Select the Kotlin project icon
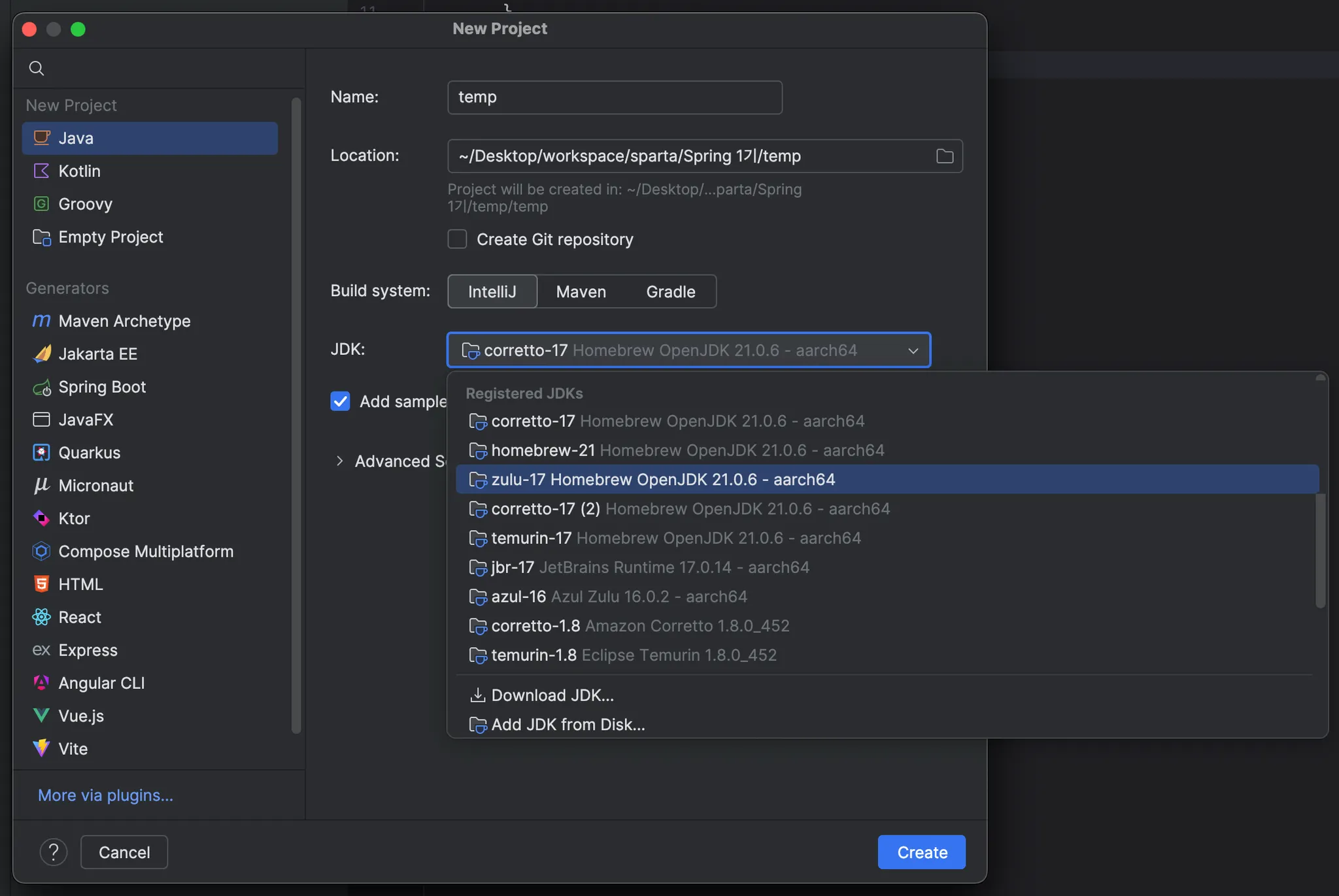Viewport: 1339px width, 896px height. [41, 171]
